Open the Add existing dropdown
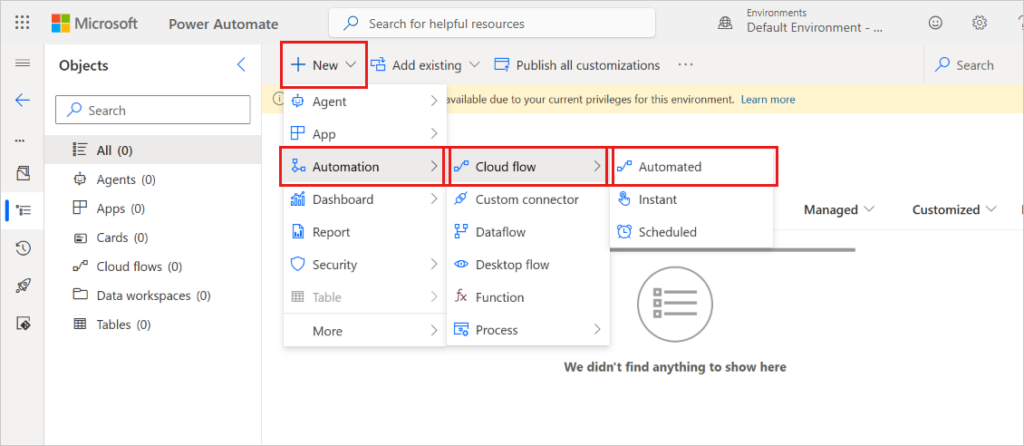Viewport: 1024px width, 446px height. pos(425,65)
